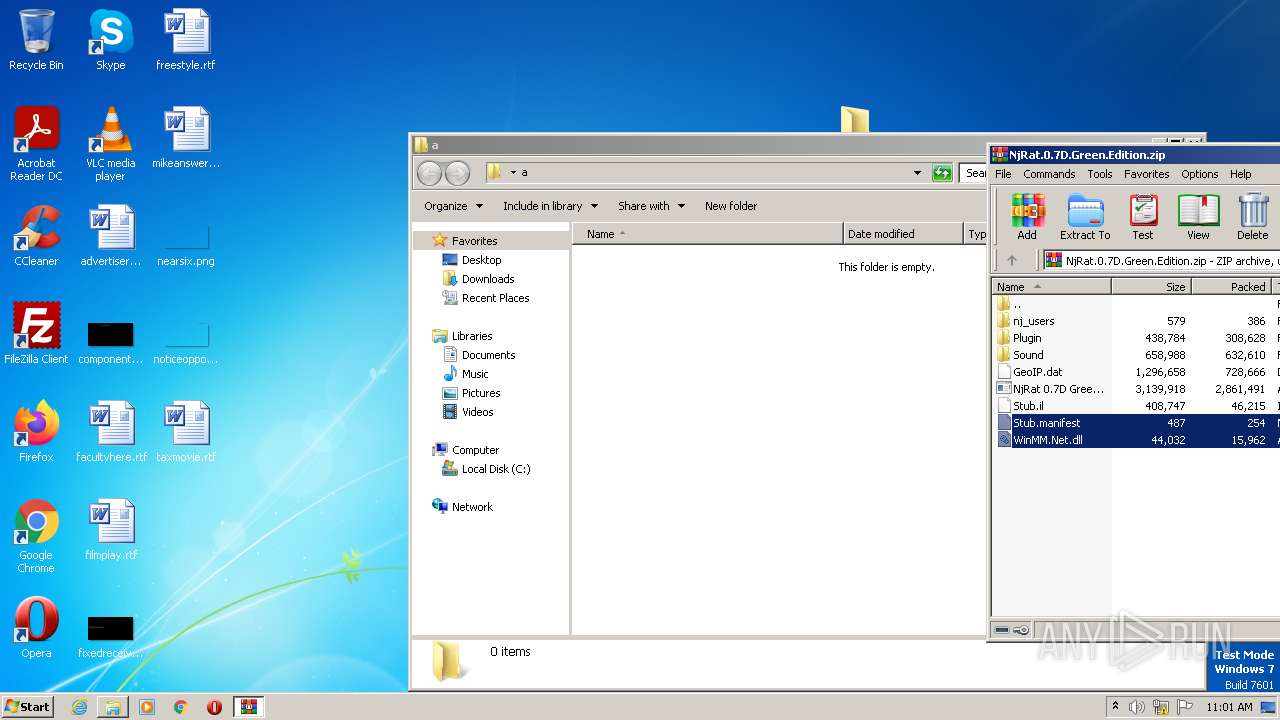
Task: Click the Start button
Action: pos(28,706)
